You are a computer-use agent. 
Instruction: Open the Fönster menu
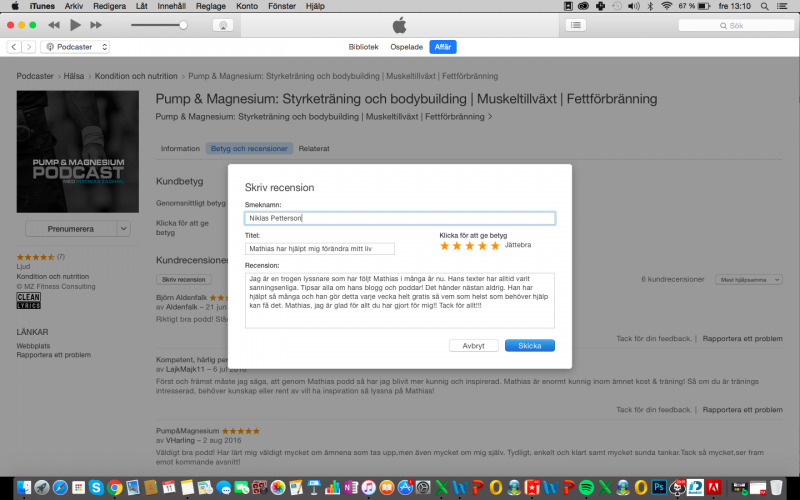[282, 6]
